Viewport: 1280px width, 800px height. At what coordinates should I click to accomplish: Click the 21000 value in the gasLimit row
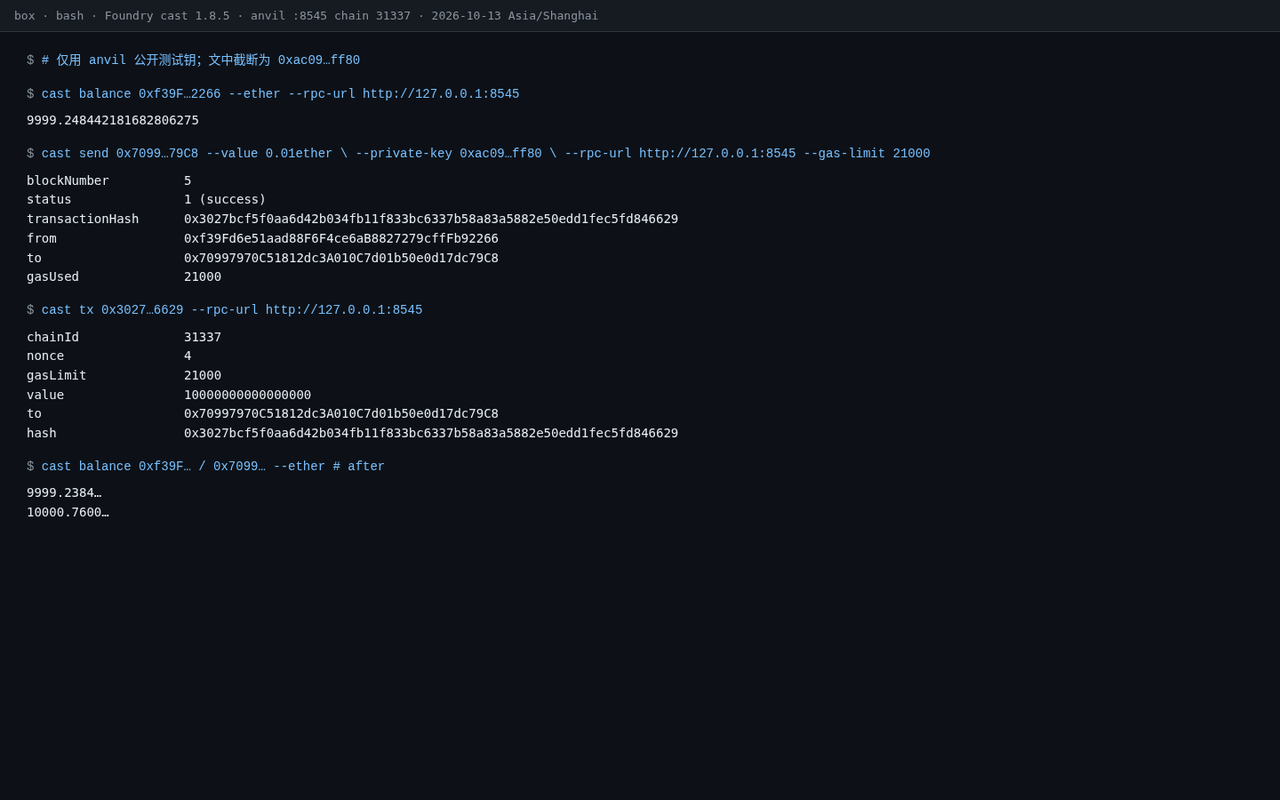point(203,376)
